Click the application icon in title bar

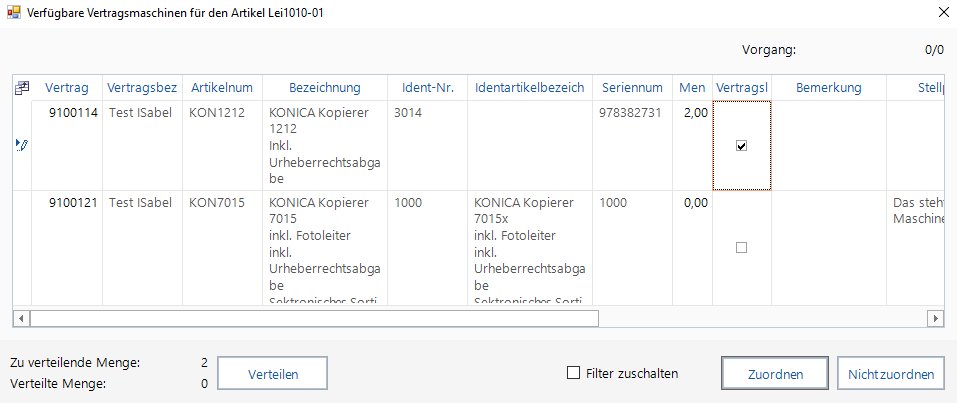point(14,13)
